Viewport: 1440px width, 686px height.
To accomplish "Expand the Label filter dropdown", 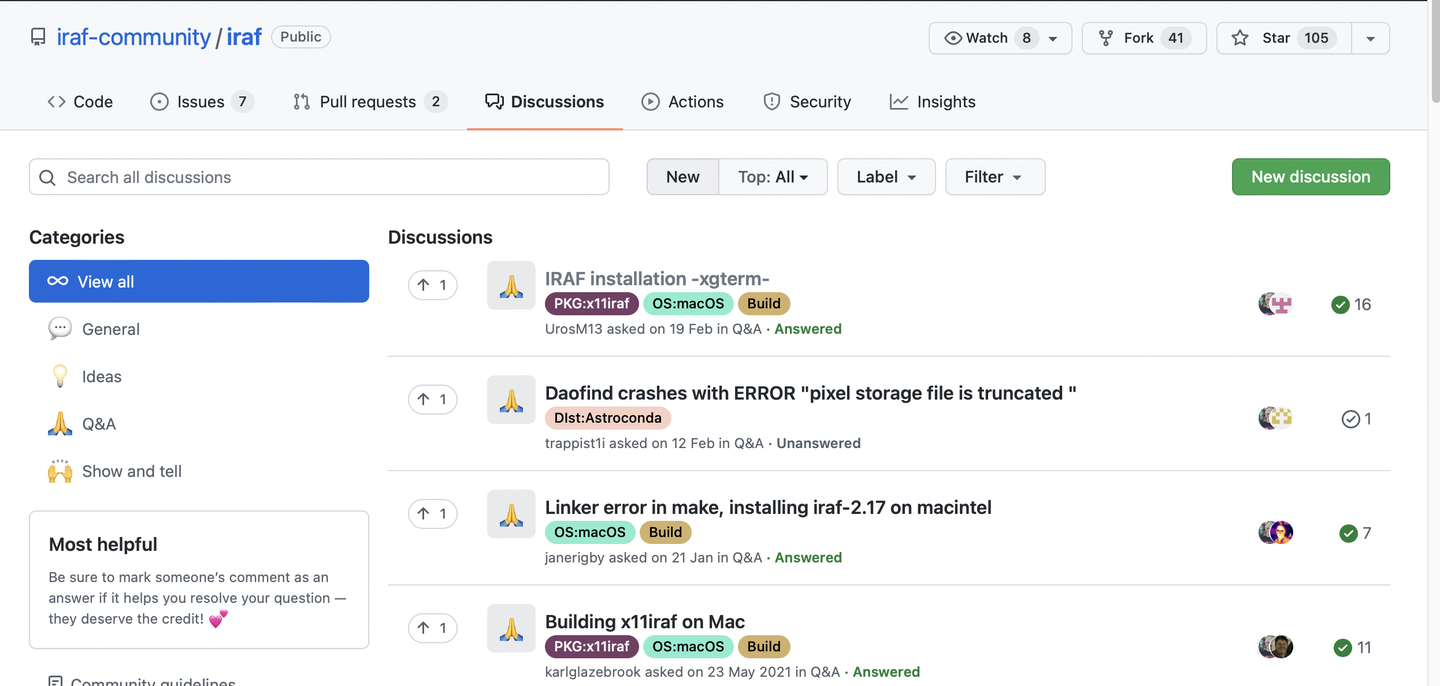I will 886,177.
